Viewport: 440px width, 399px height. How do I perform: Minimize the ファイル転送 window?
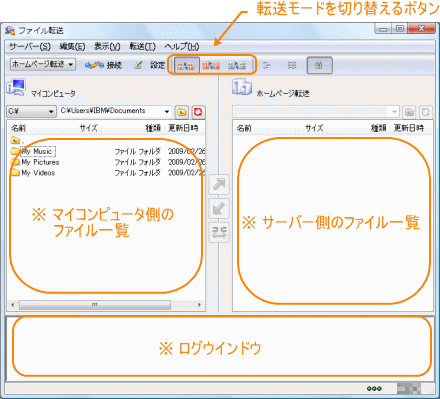pos(384,29)
